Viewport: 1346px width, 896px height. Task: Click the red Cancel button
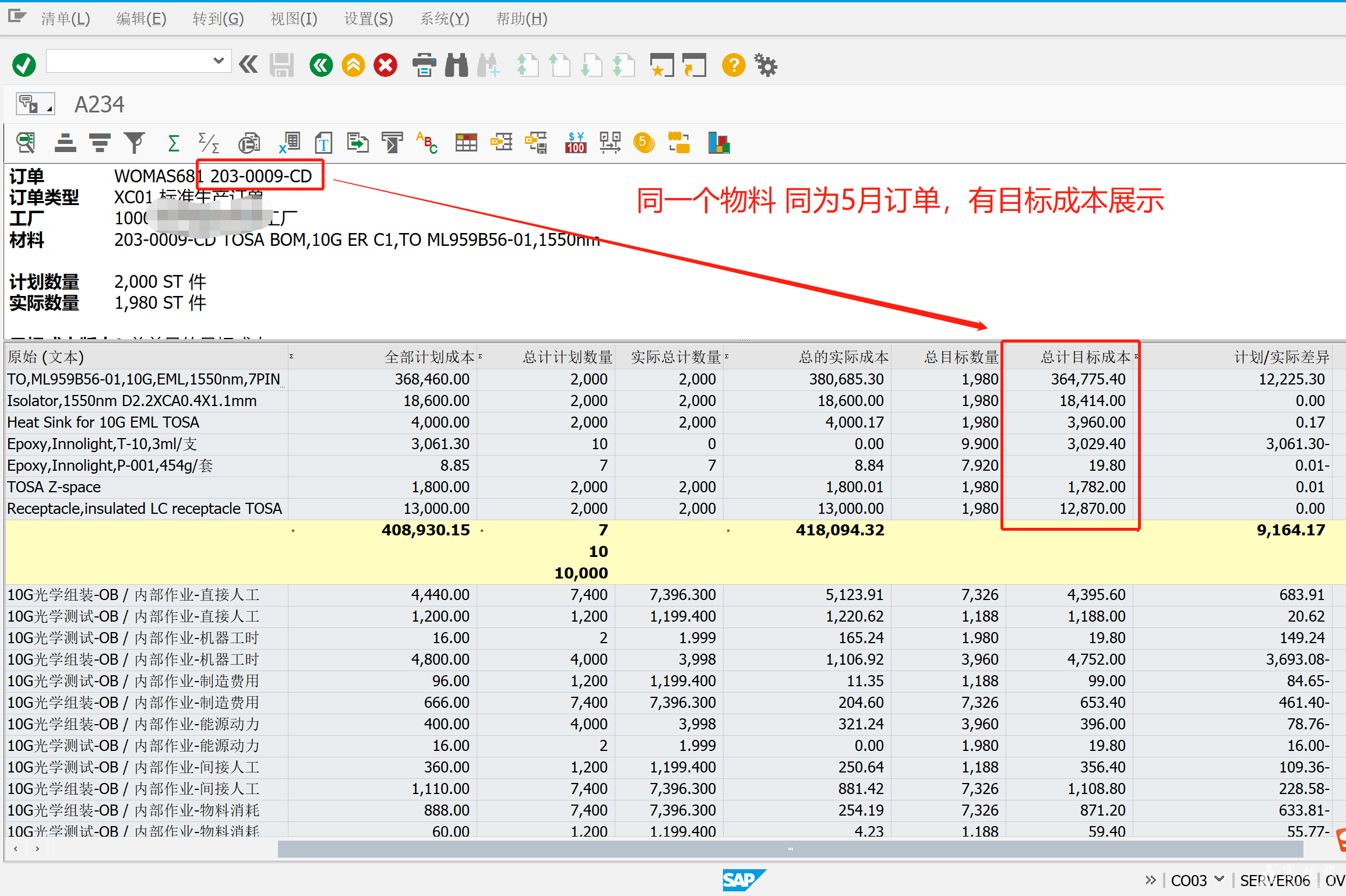click(386, 65)
